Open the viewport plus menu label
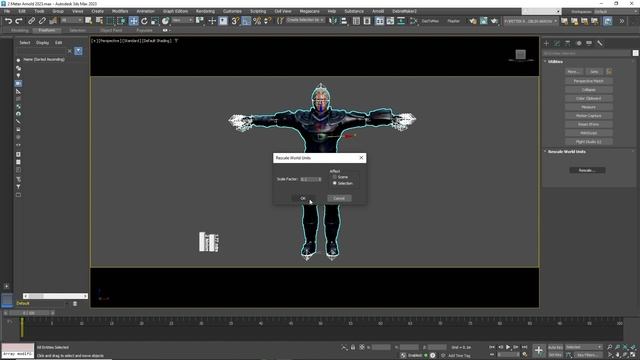The width and height of the screenshot is (640, 360). (x=93, y=41)
